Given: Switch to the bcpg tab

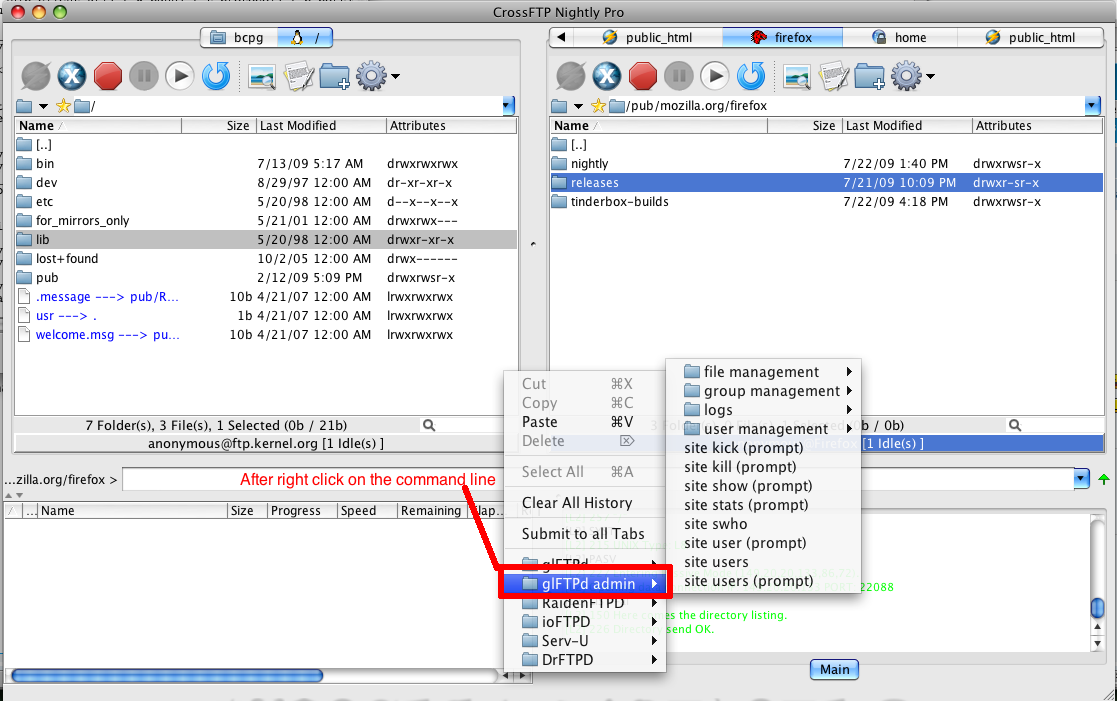Looking at the screenshot, I should [x=239, y=38].
